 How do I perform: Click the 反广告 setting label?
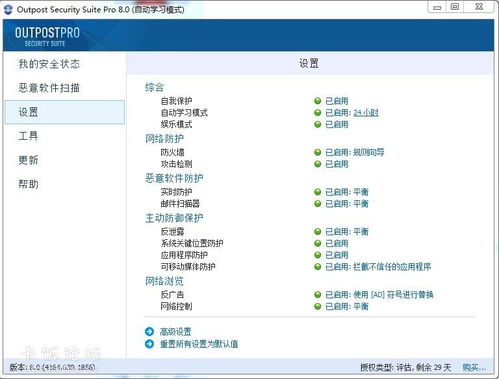[172, 295]
